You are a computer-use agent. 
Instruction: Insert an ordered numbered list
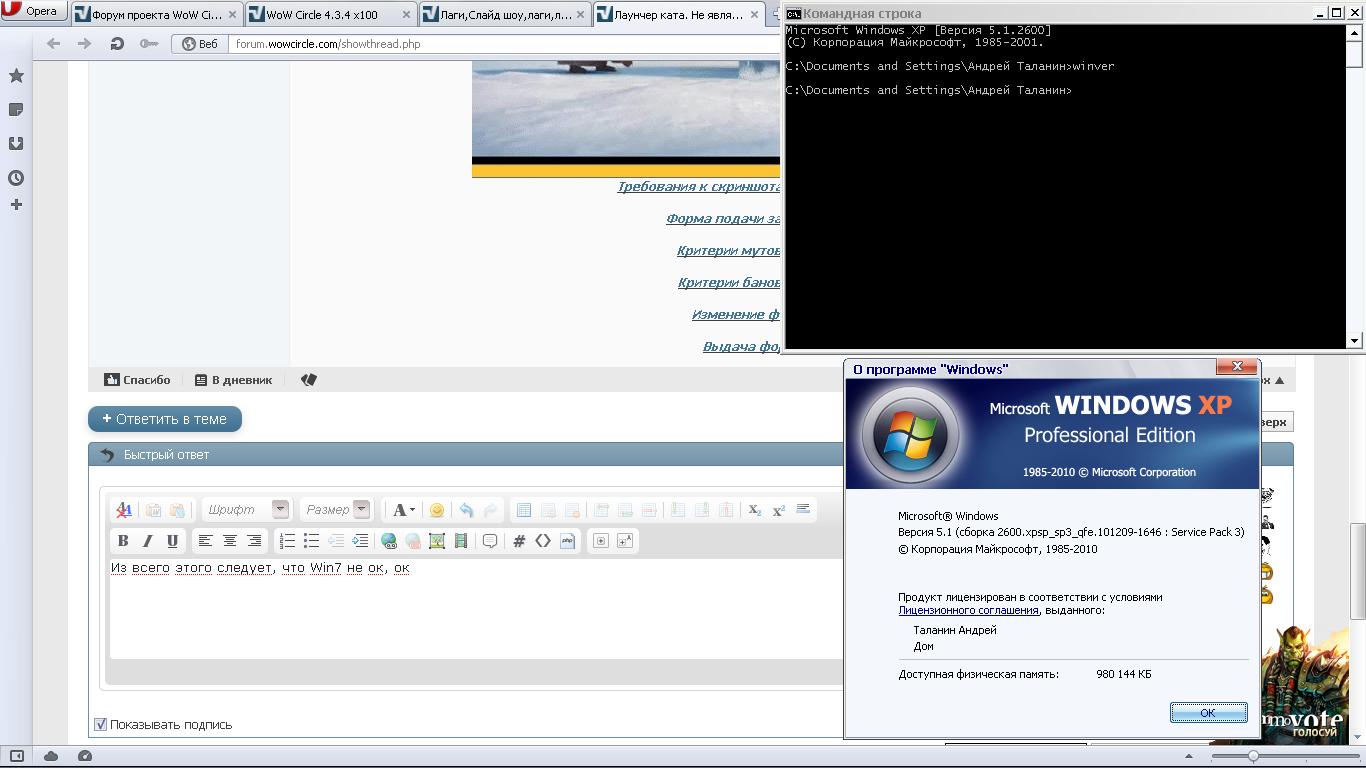pyautogui.click(x=287, y=541)
